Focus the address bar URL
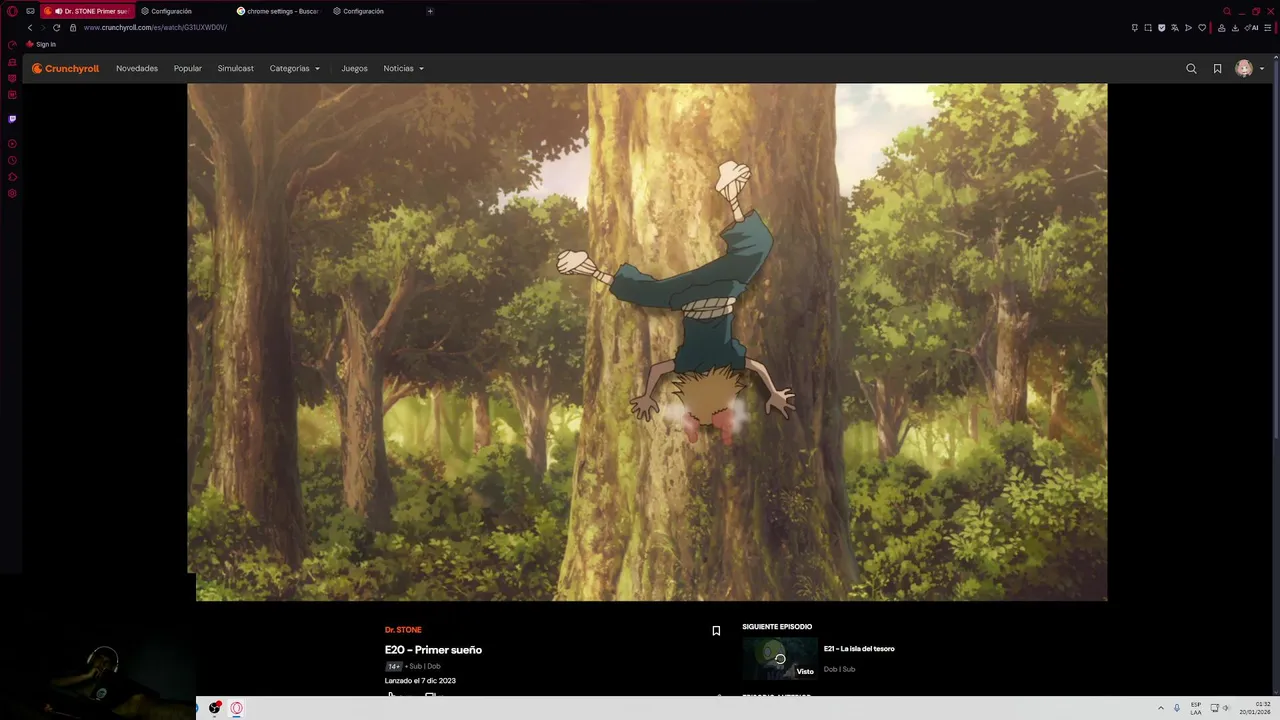The width and height of the screenshot is (1280, 720). pyautogui.click(x=155, y=28)
